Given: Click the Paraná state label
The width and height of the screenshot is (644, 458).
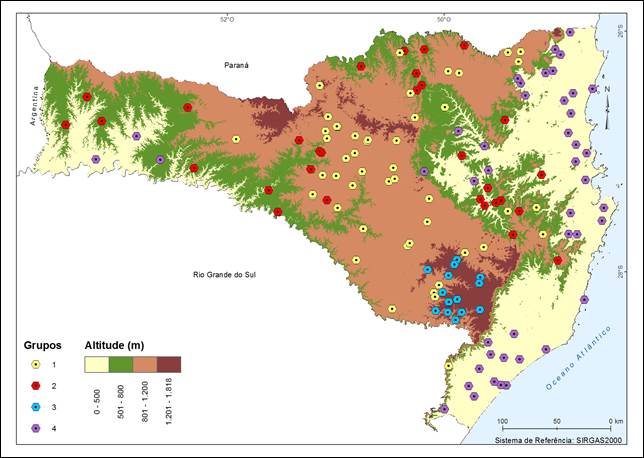Looking at the screenshot, I should tap(236, 64).
